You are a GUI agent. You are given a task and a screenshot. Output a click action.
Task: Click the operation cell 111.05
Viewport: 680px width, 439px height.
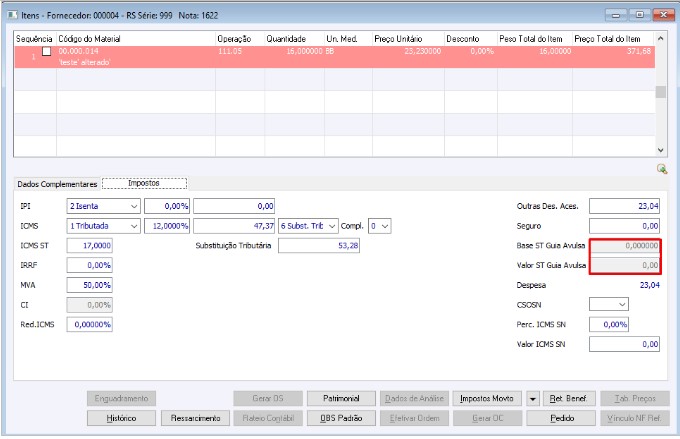tap(230, 51)
